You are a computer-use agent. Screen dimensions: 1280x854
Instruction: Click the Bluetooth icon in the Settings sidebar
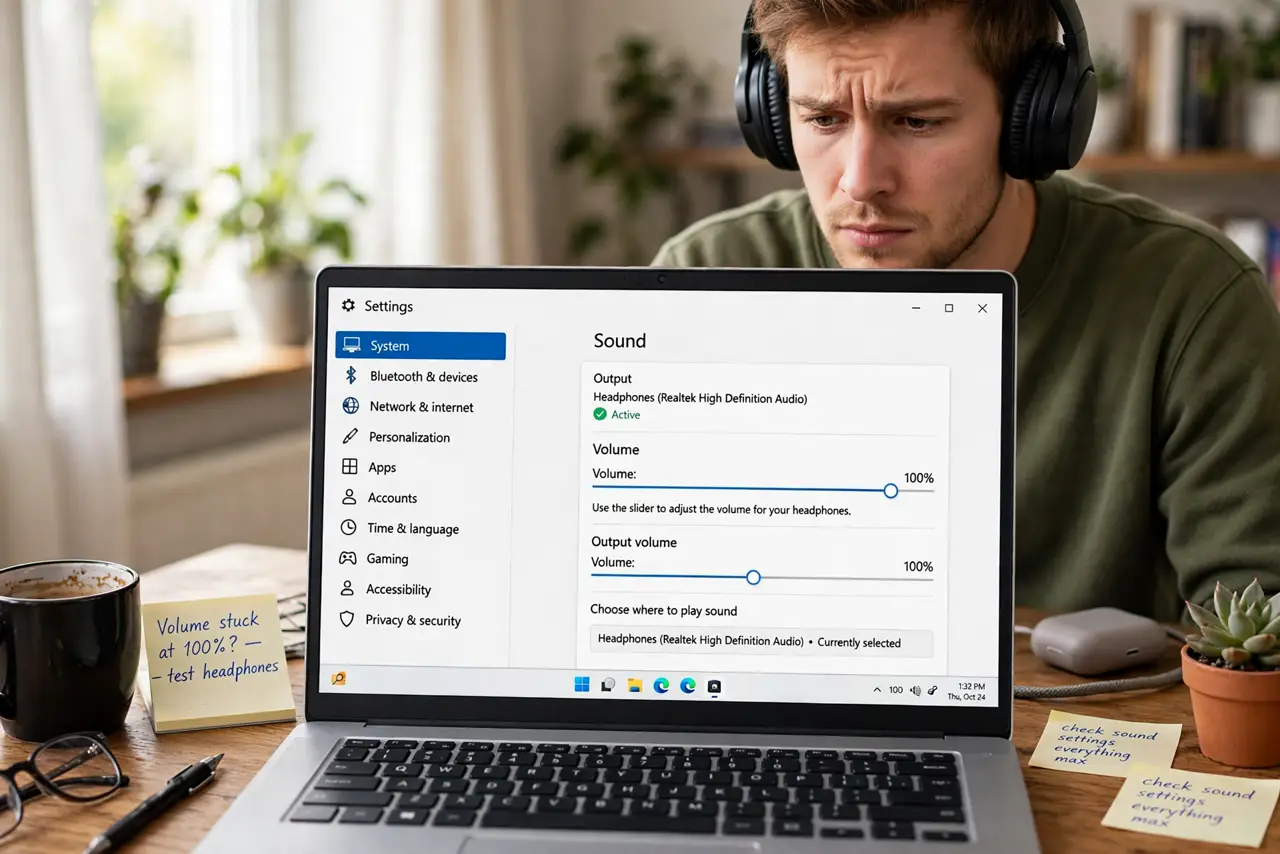(x=351, y=375)
